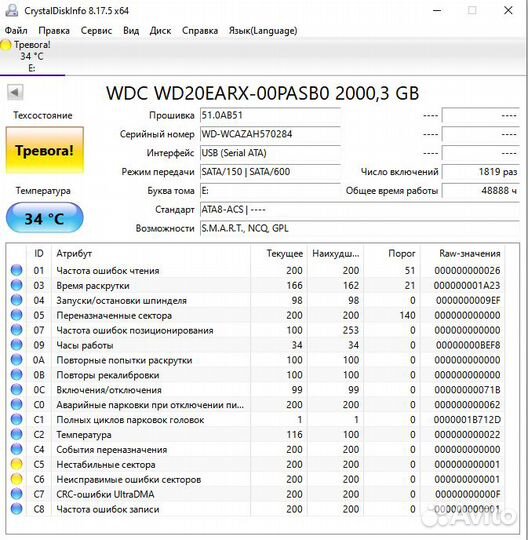Click status icon for События переназначения
Screen dimensions: 528x540
(x=17, y=449)
